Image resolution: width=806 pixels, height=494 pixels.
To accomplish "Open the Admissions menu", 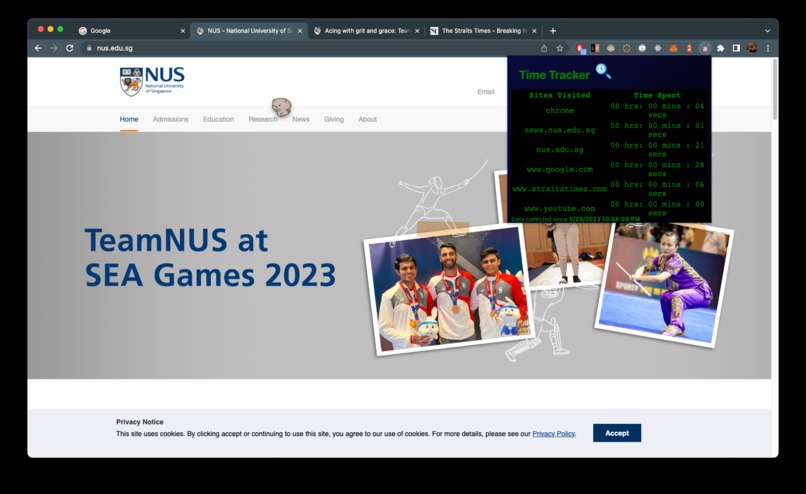I will pyautogui.click(x=171, y=119).
